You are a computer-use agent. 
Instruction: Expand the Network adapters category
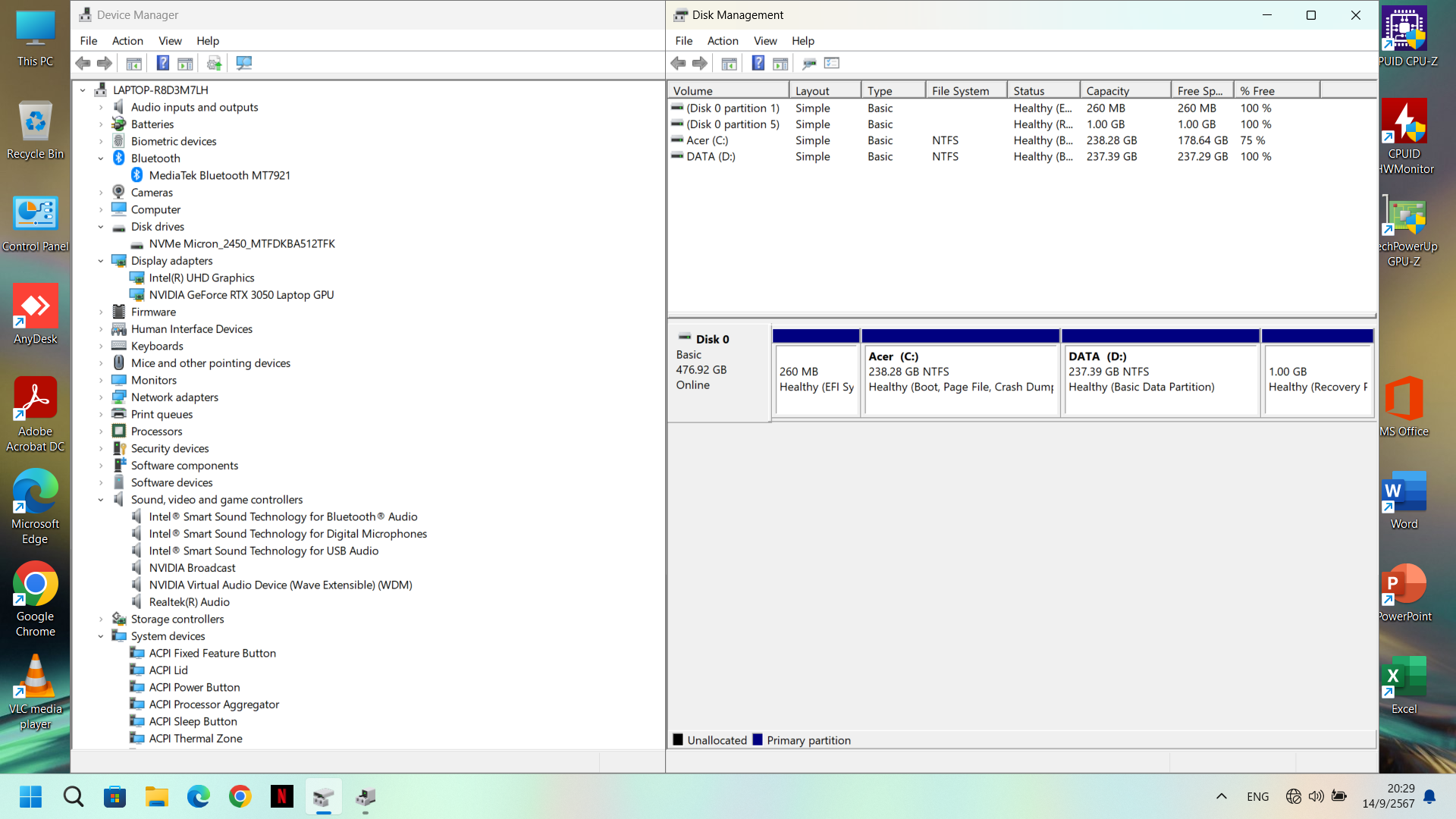pyautogui.click(x=101, y=397)
